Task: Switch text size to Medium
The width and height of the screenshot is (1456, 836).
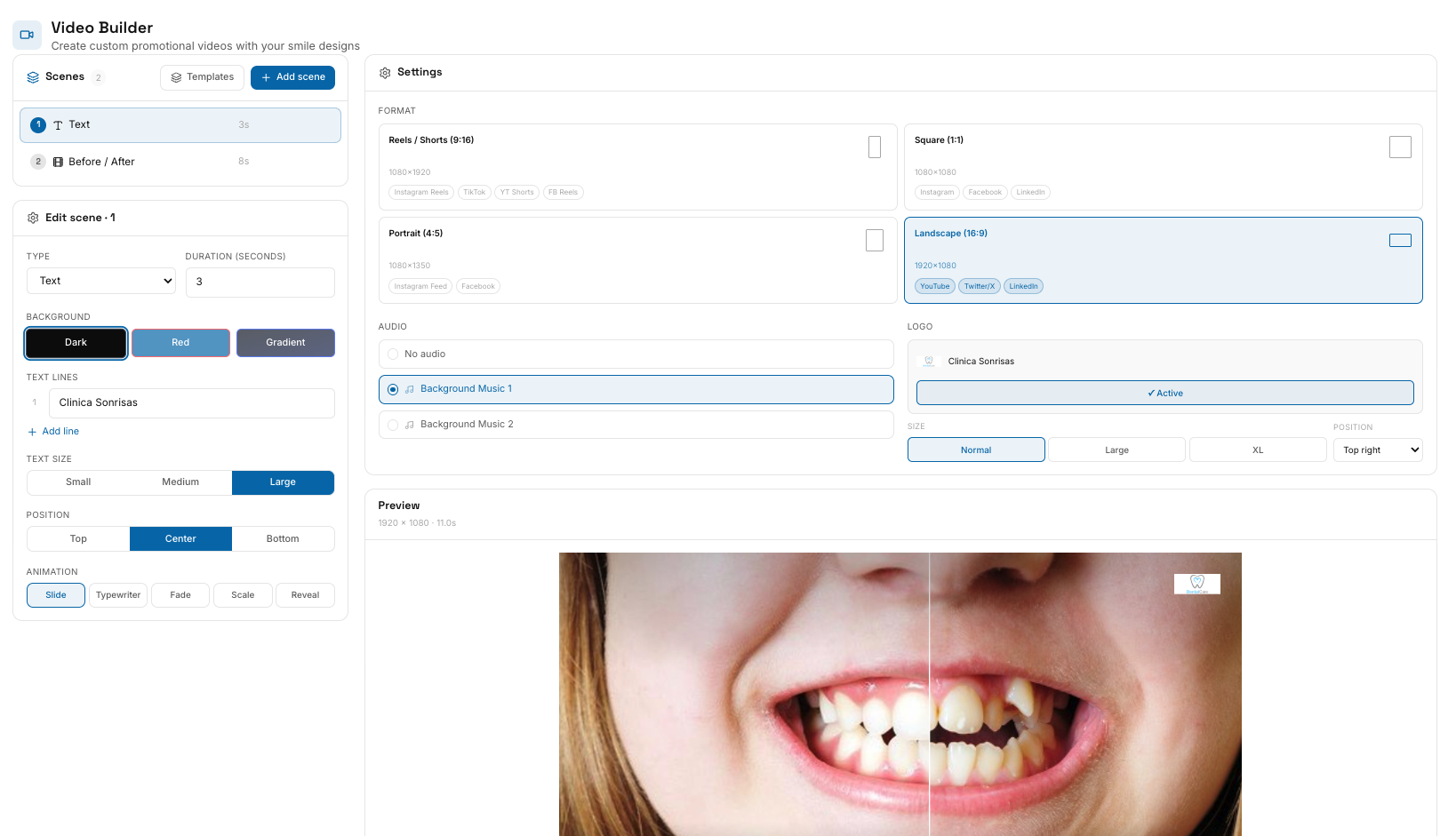Action: [x=180, y=482]
